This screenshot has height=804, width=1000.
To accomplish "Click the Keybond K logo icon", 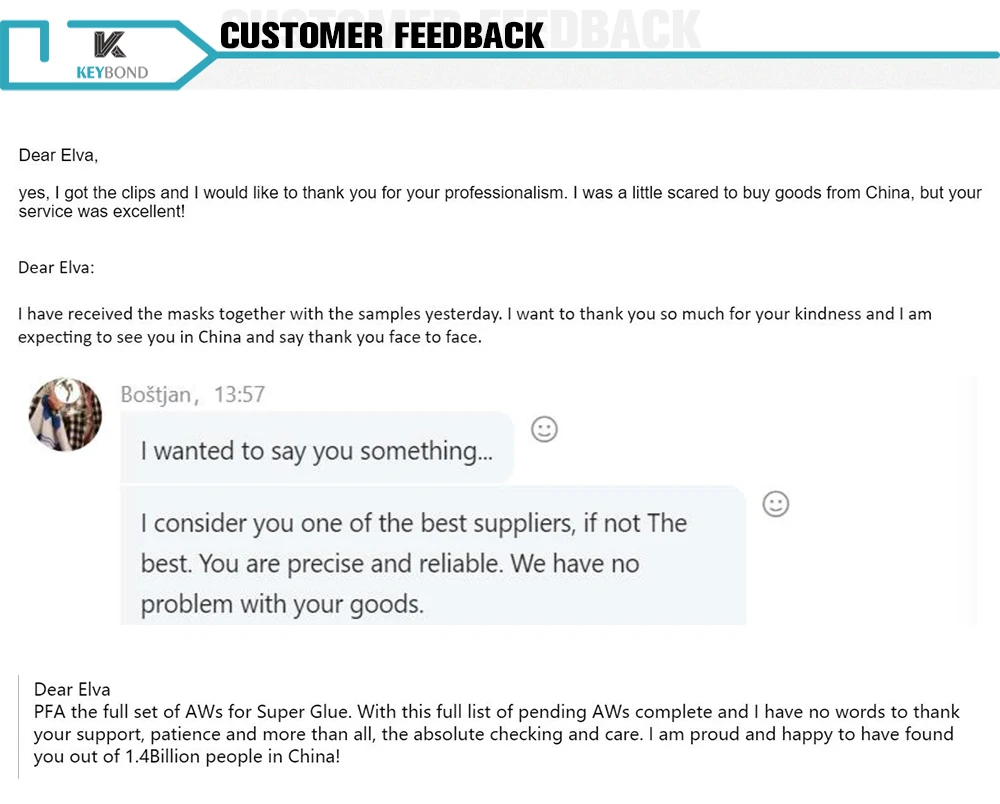I will 110,45.
